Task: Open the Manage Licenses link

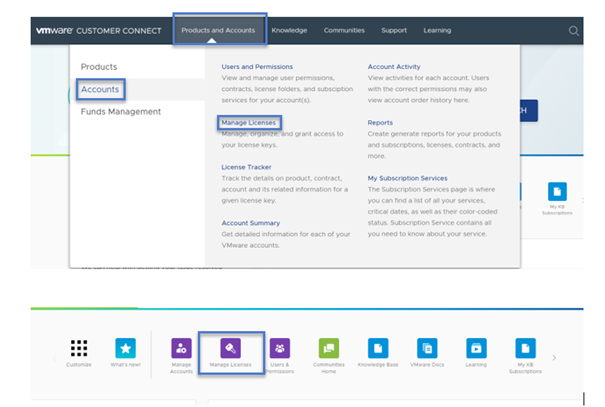Action: click(248, 122)
